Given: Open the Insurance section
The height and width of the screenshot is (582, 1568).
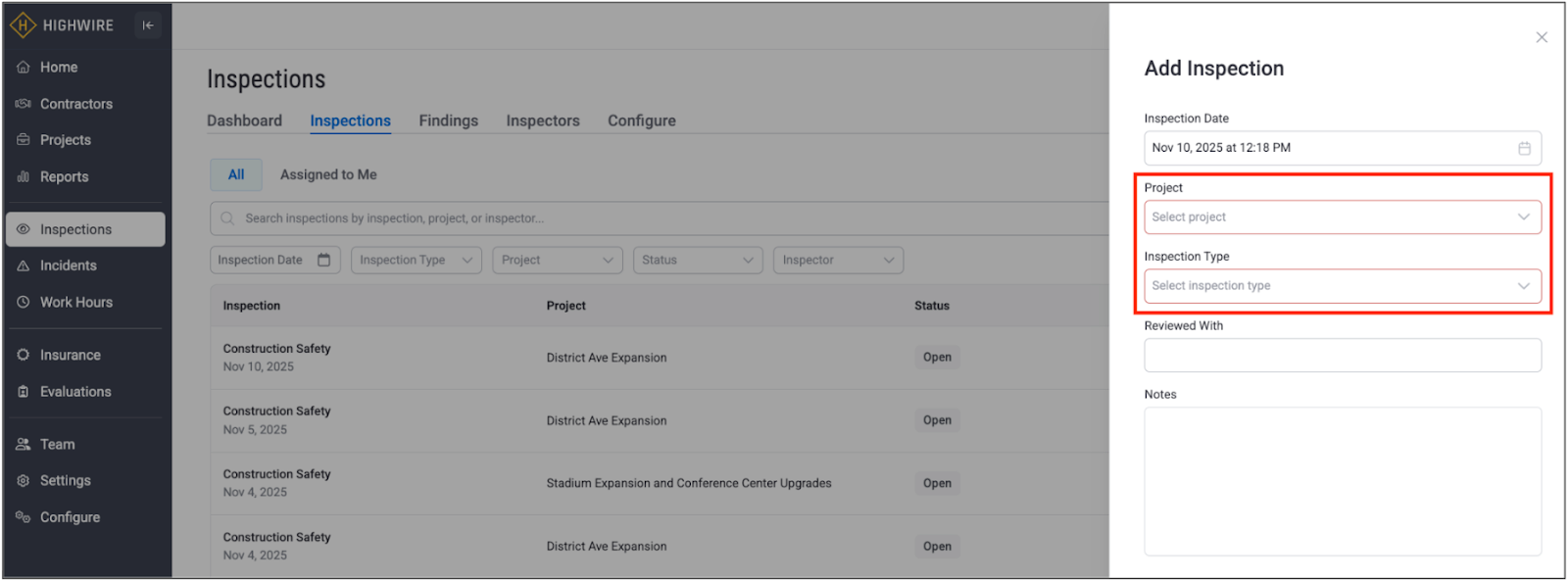Looking at the screenshot, I should pyautogui.click(x=70, y=356).
